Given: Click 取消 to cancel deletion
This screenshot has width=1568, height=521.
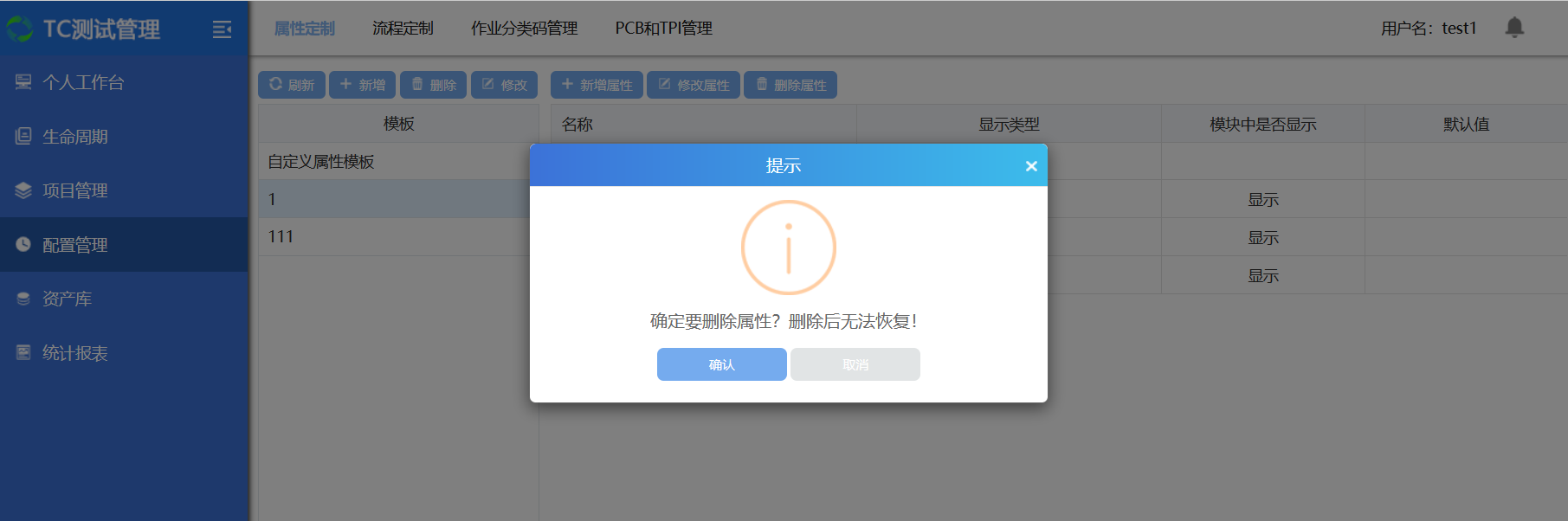Looking at the screenshot, I should [x=855, y=364].
